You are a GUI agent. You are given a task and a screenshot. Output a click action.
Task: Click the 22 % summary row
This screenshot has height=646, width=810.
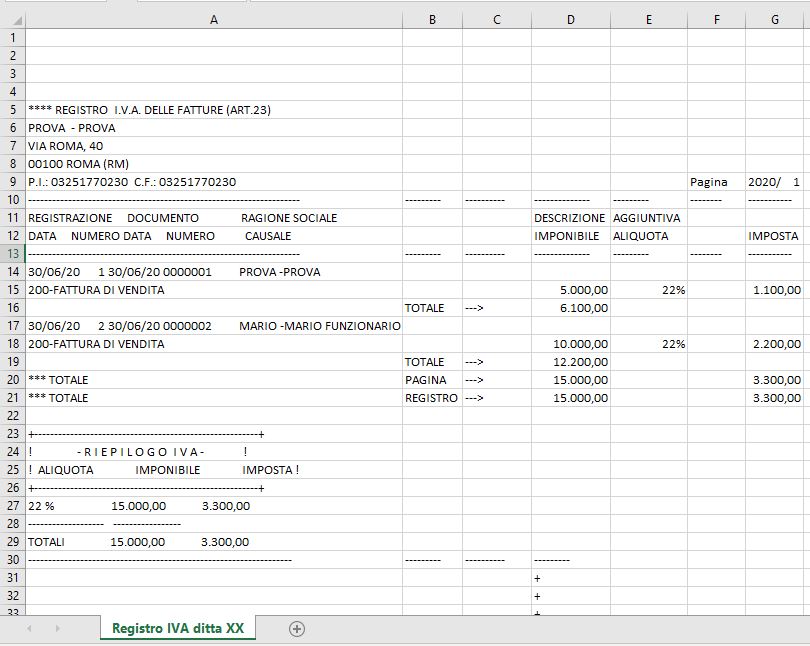(214, 506)
